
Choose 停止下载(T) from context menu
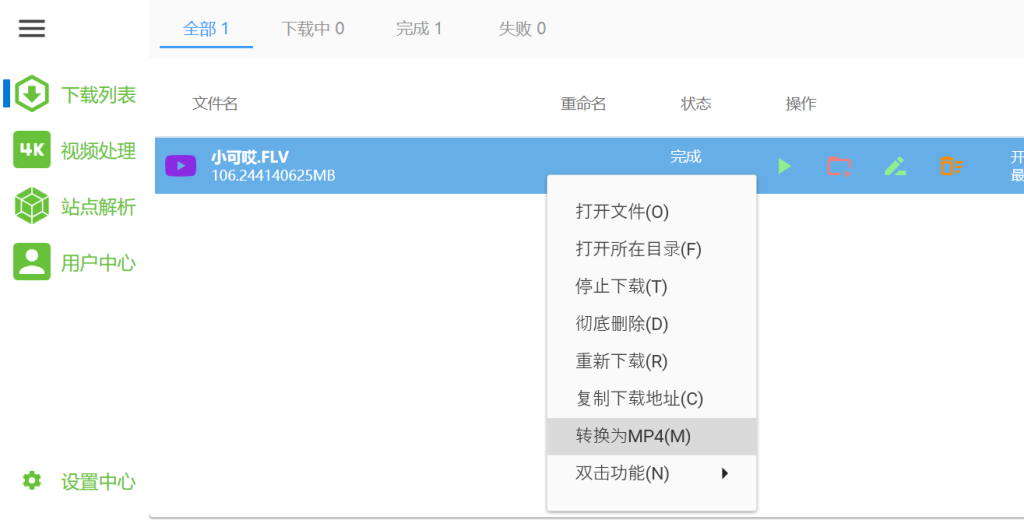pyautogui.click(x=652, y=286)
